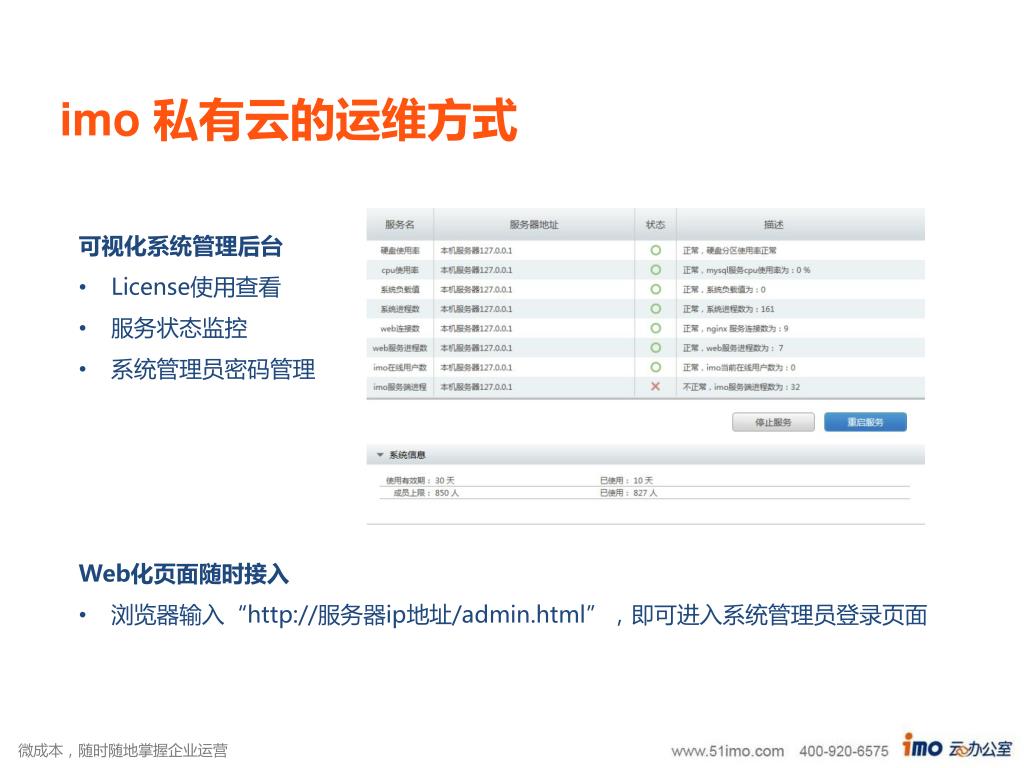Click the 描述 column header
Viewport: 1024px width, 768px height.
[773, 225]
